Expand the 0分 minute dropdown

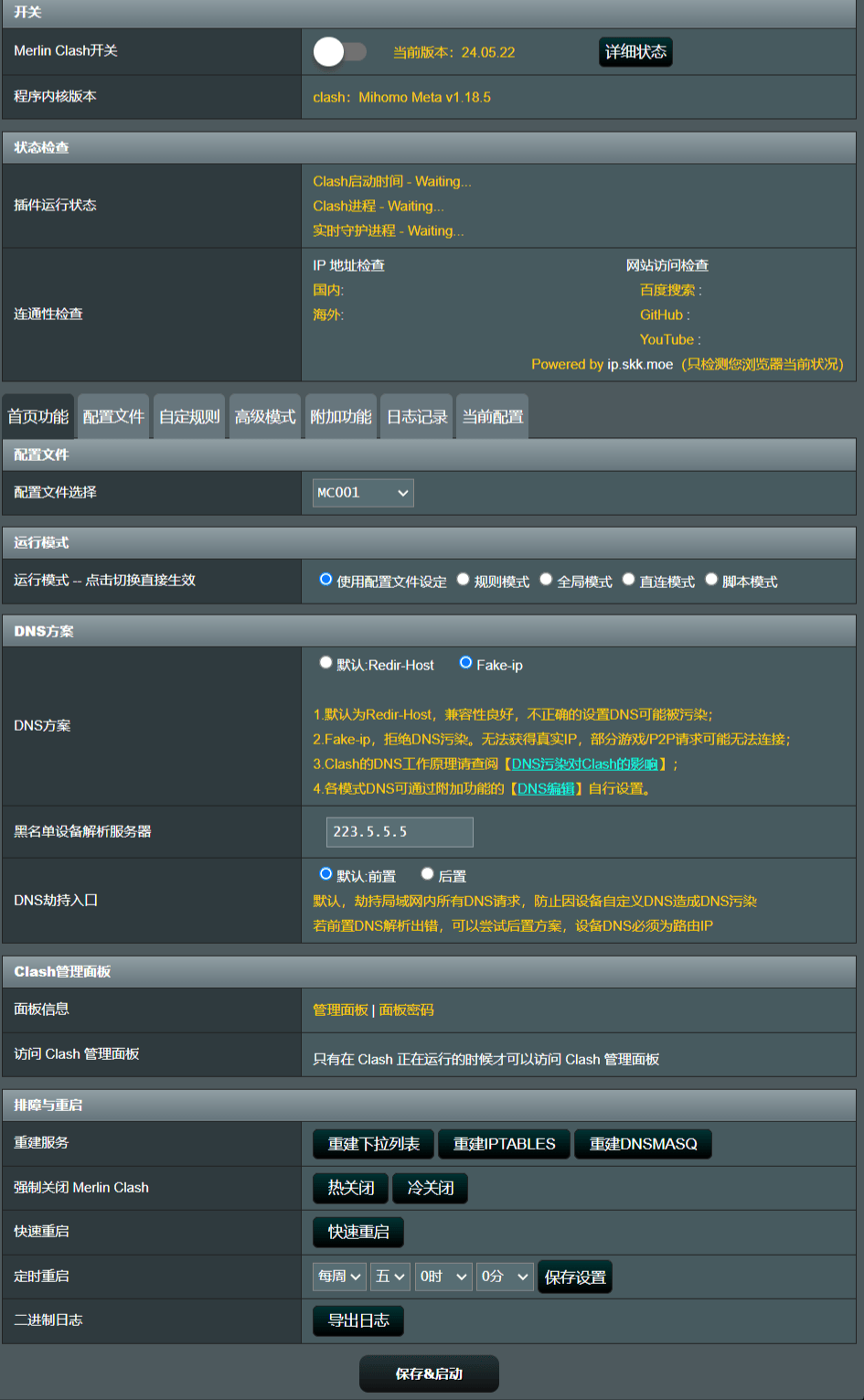pos(505,1277)
